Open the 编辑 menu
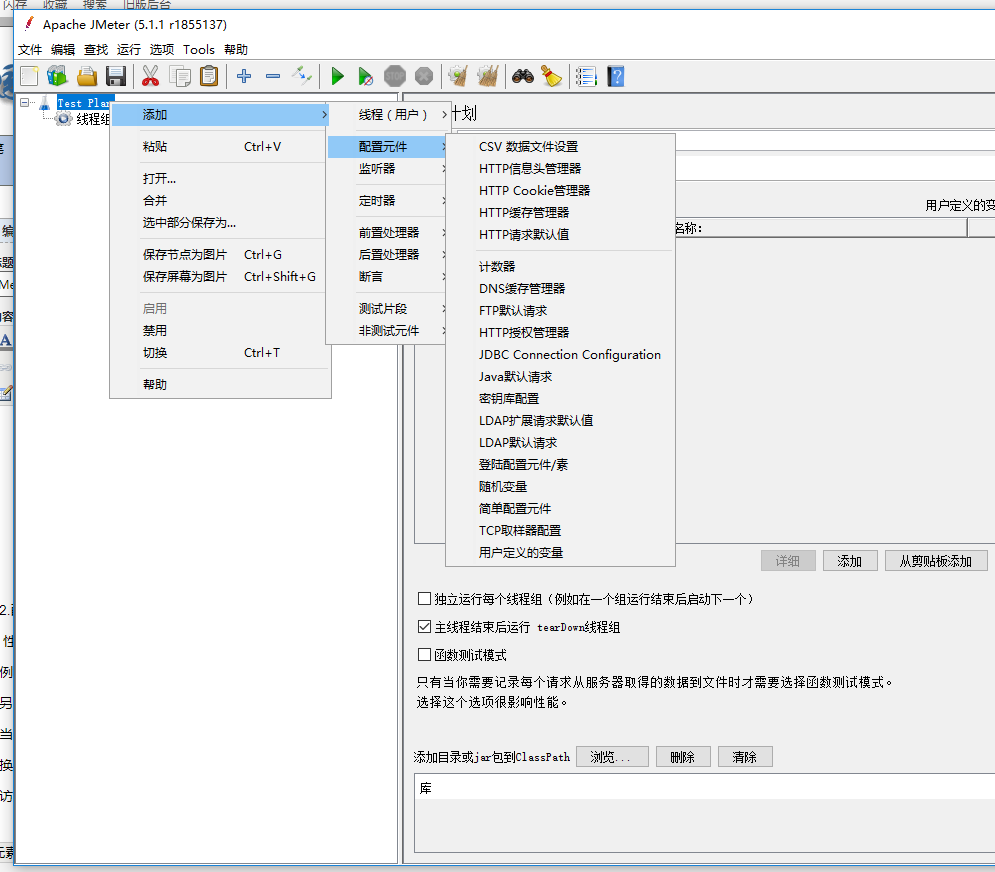 point(63,50)
